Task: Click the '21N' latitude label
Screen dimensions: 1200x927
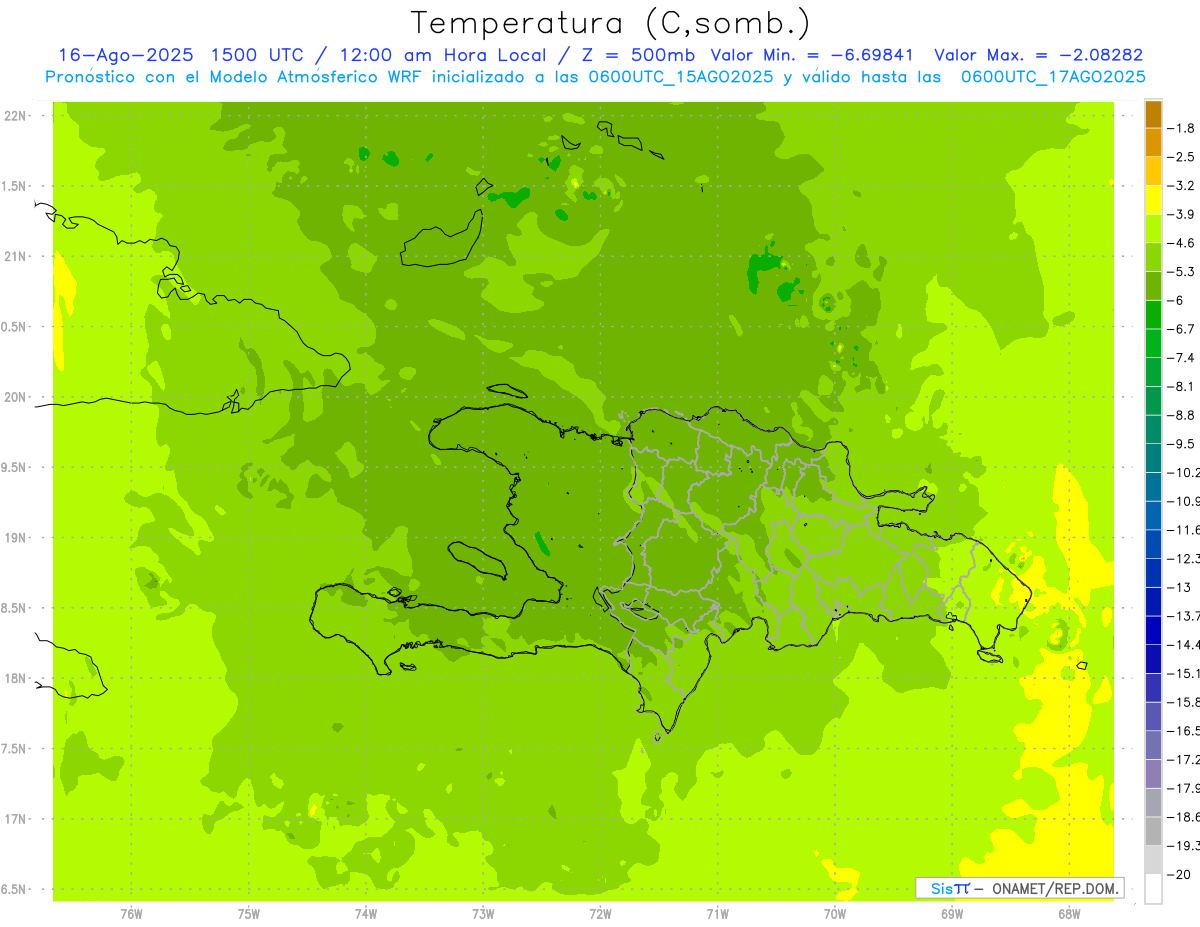Action: tap(17, 256)
